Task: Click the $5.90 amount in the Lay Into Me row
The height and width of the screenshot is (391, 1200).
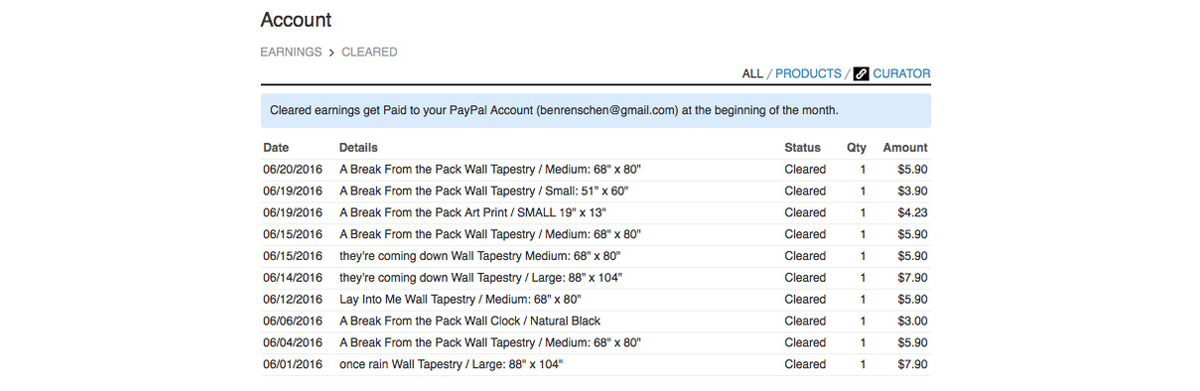Action: (x=912, y=299)
